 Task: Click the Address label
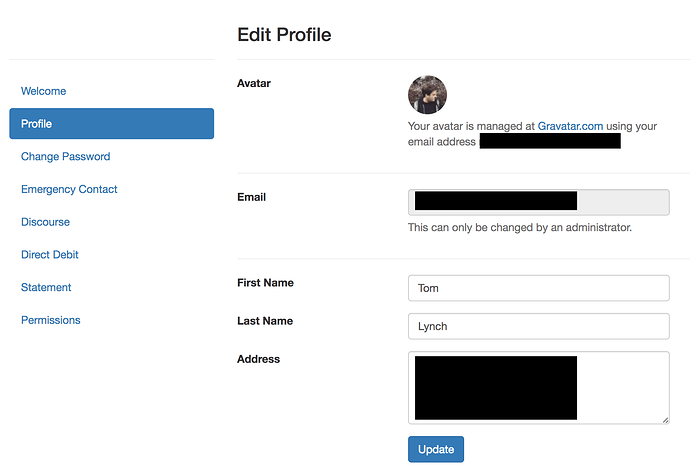tap(258, 359)
